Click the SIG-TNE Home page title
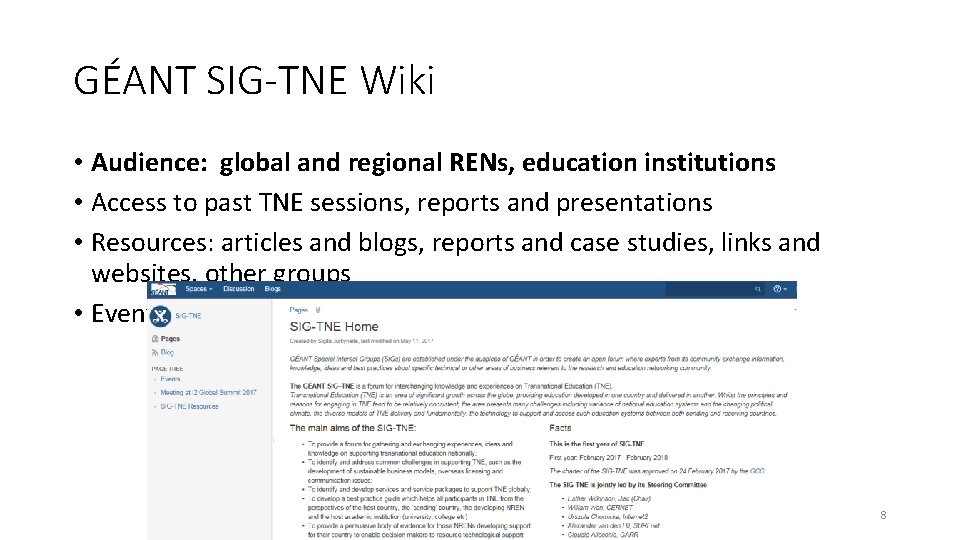 pos(334,327)
